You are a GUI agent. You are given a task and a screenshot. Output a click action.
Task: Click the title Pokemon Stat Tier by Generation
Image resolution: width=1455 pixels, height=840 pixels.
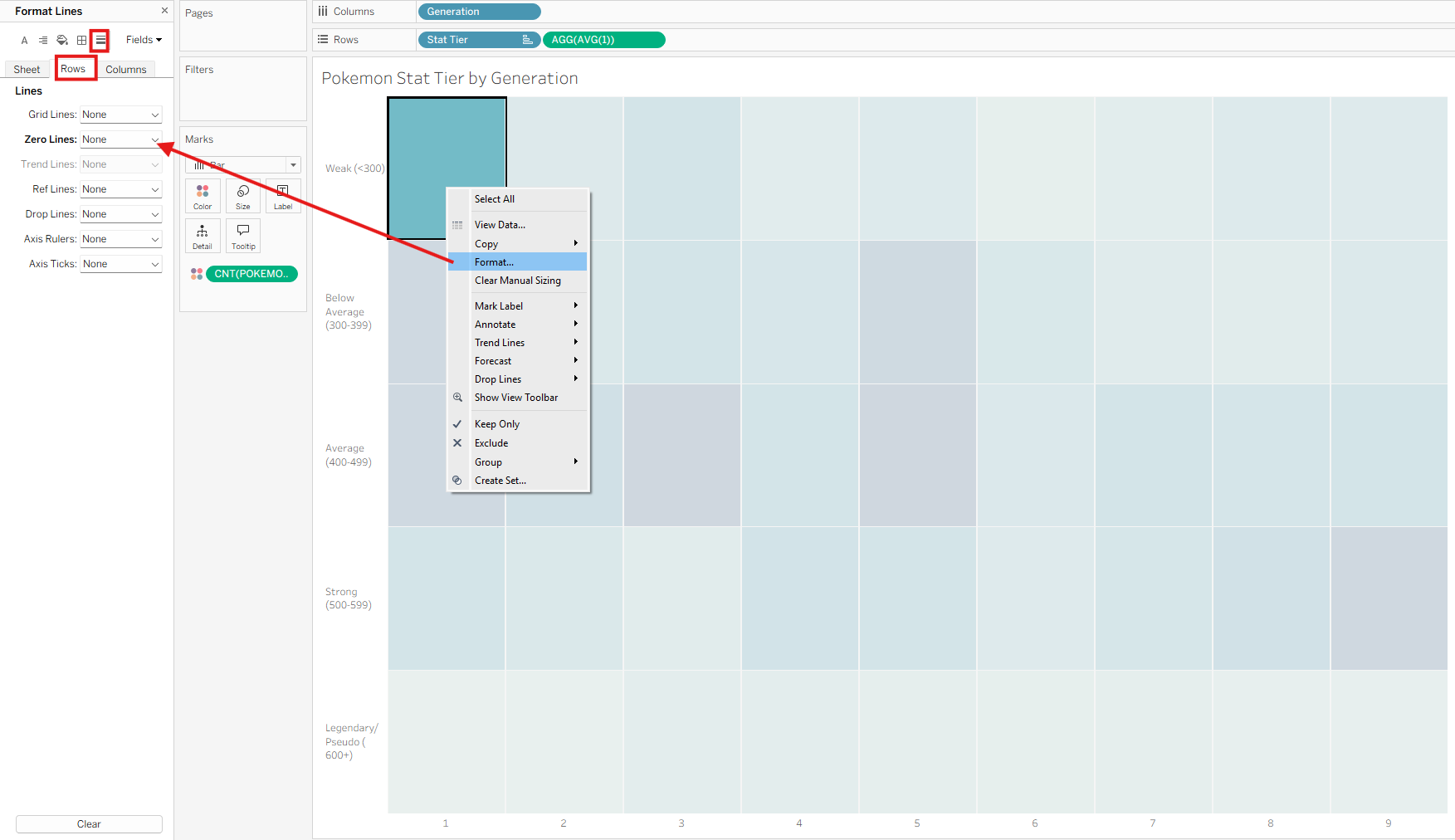click(450, 78)
